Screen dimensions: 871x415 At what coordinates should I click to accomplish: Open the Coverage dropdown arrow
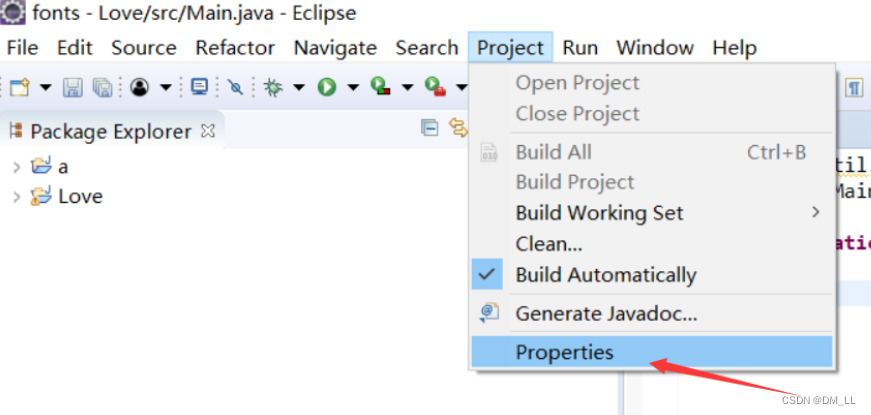408,87
